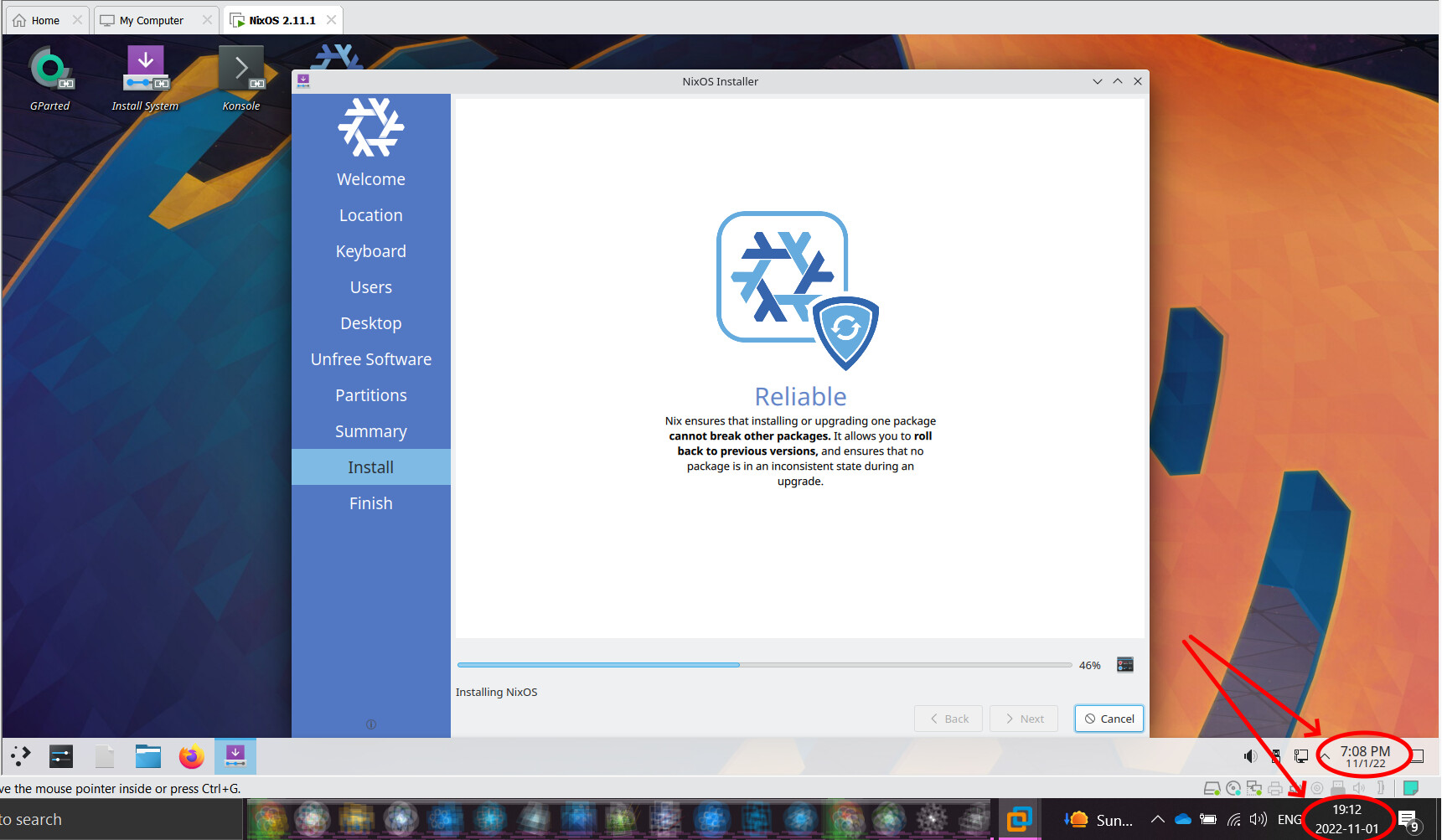This screenshot has height=840, width=1442.
Task: Cancel the NixOS installation
Action: (1109, 718)
